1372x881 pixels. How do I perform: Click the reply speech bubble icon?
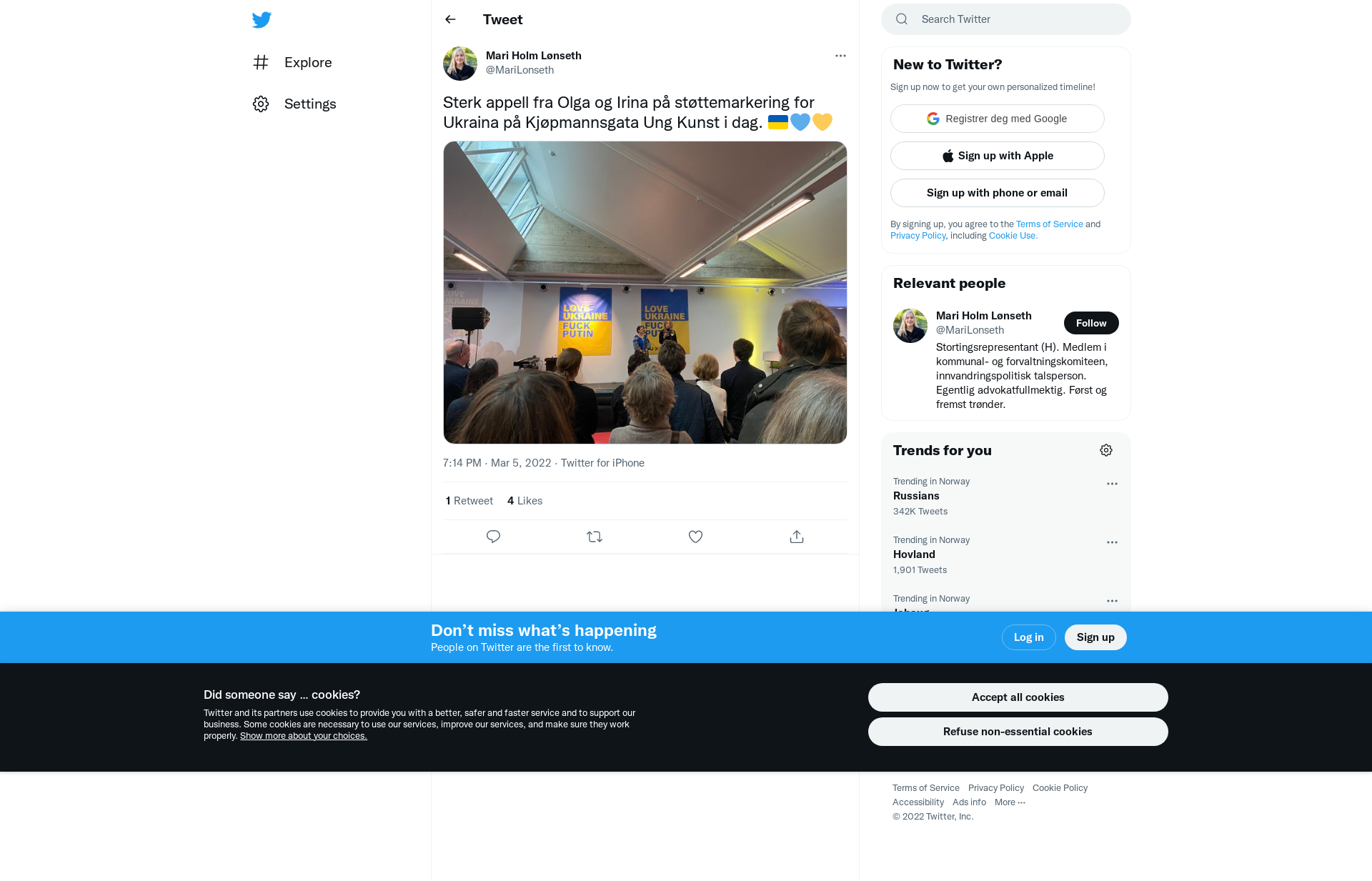coord(493,537)
